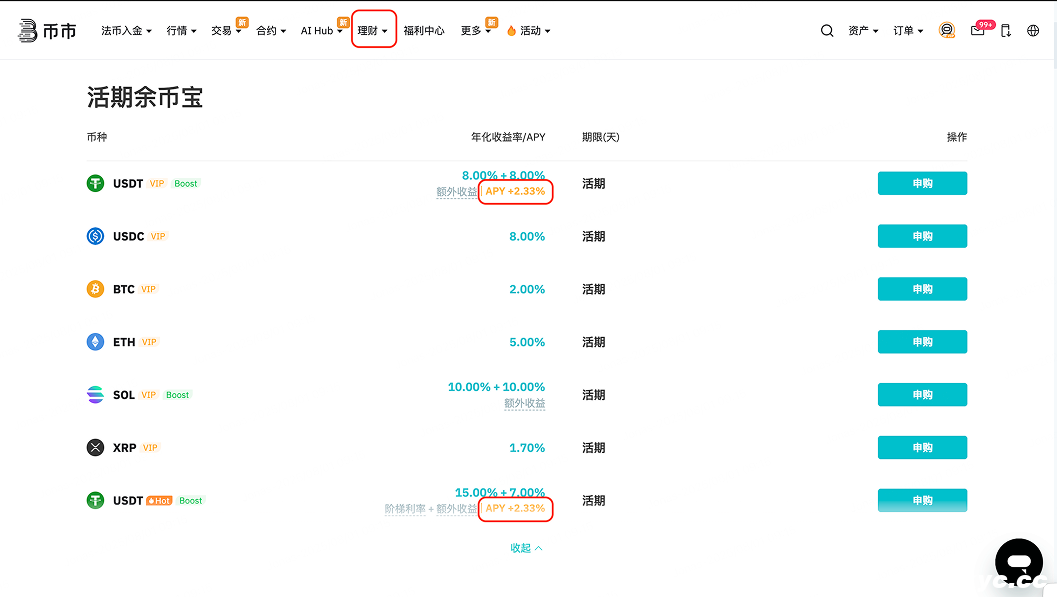1057x597 pixels.
Task: Click the 额外收益 link under SOL rate
Action: 525,404
